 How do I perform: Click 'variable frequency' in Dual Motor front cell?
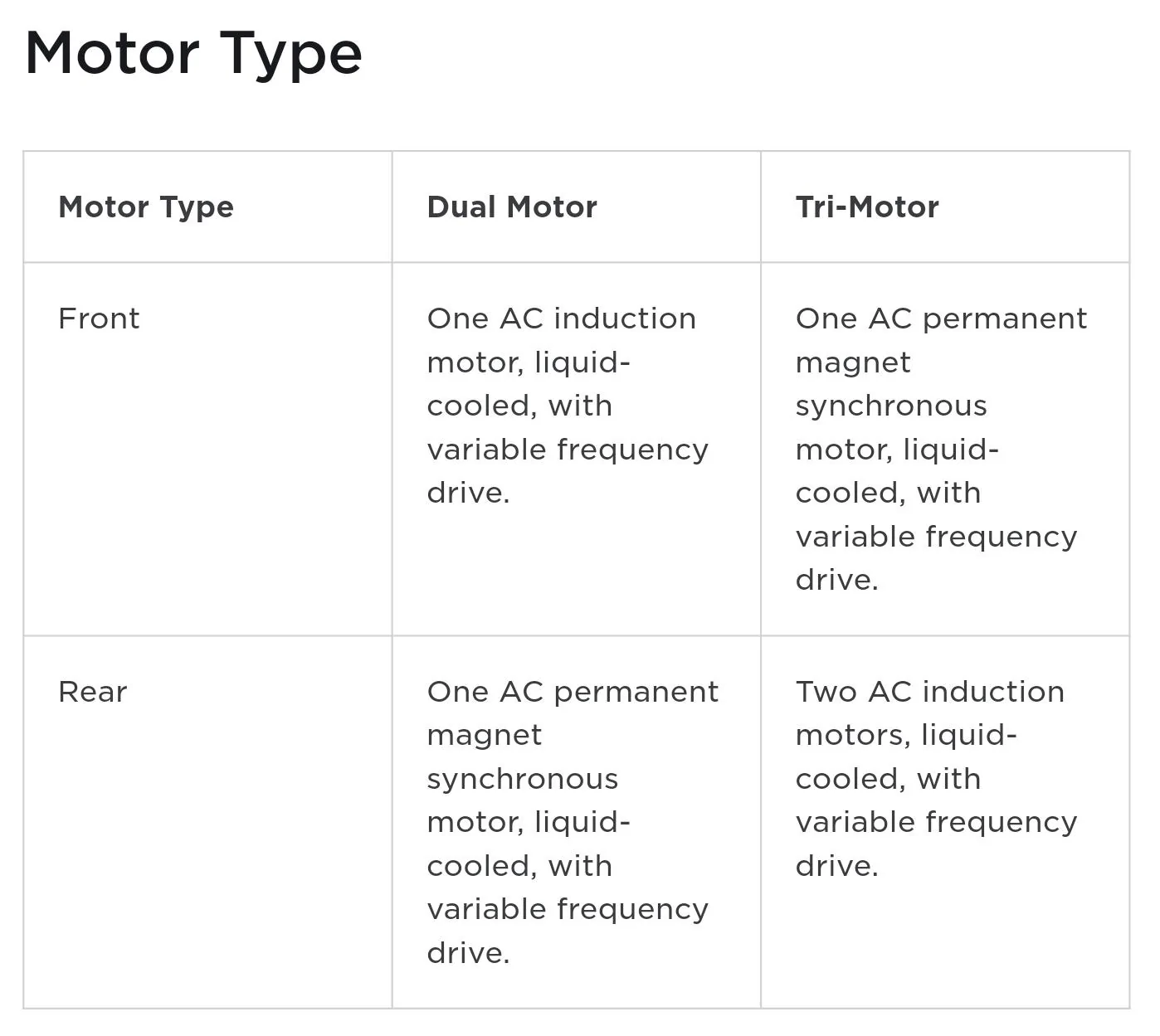tap(568, 450)
